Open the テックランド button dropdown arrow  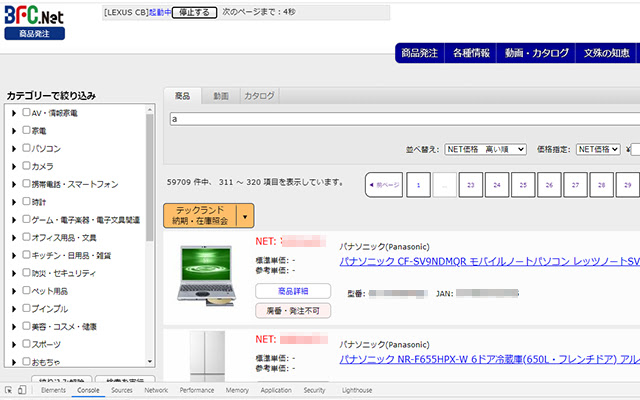(x=245, y=216)
